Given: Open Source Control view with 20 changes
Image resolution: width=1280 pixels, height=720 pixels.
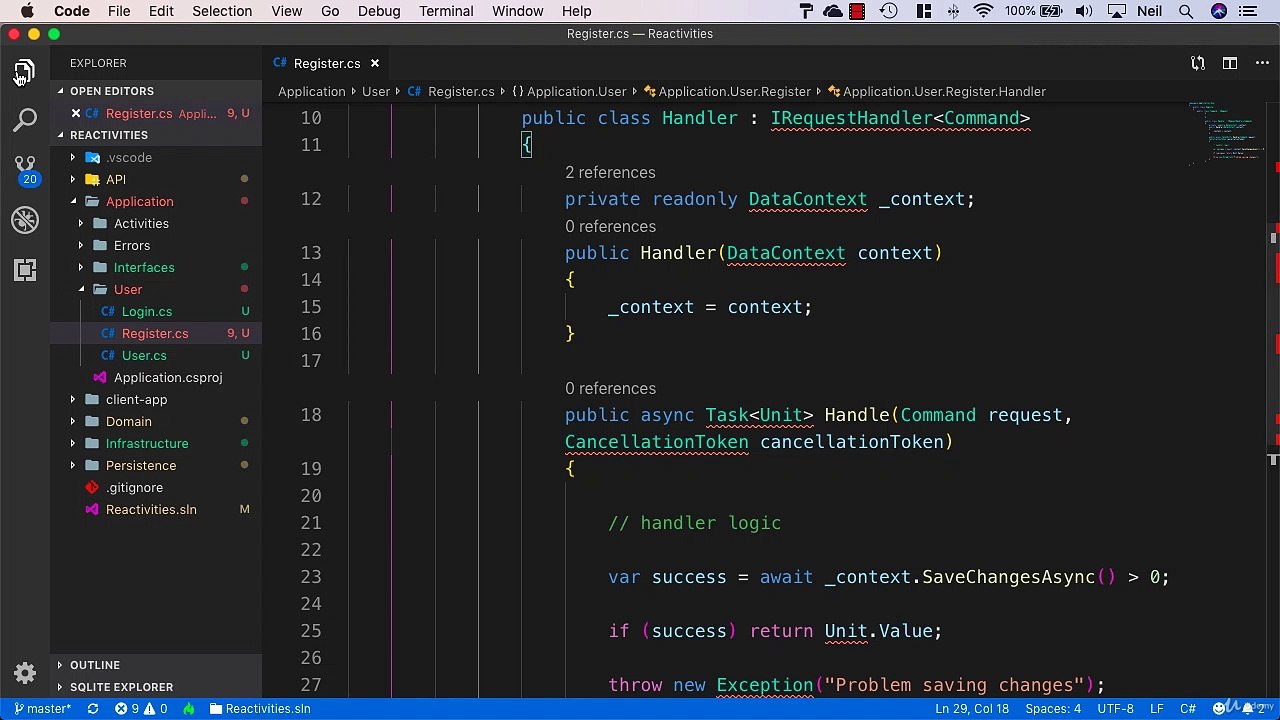Looking at the screenshot, I should 25,169.
